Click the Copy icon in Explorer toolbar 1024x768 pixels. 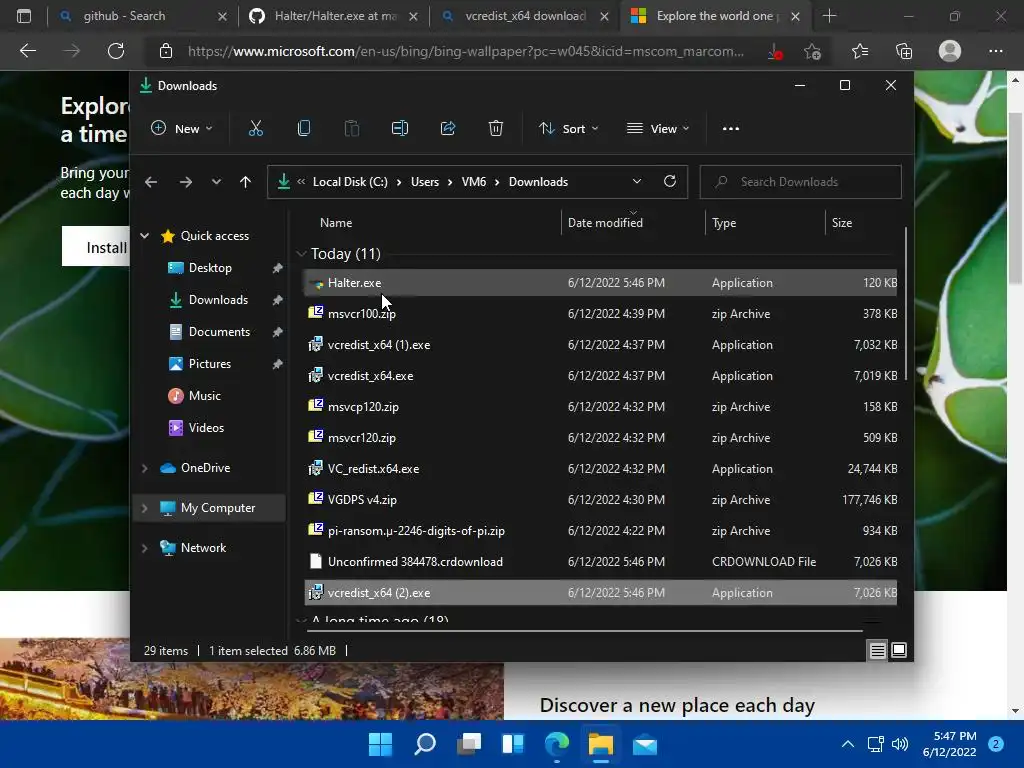coord(304,129)
